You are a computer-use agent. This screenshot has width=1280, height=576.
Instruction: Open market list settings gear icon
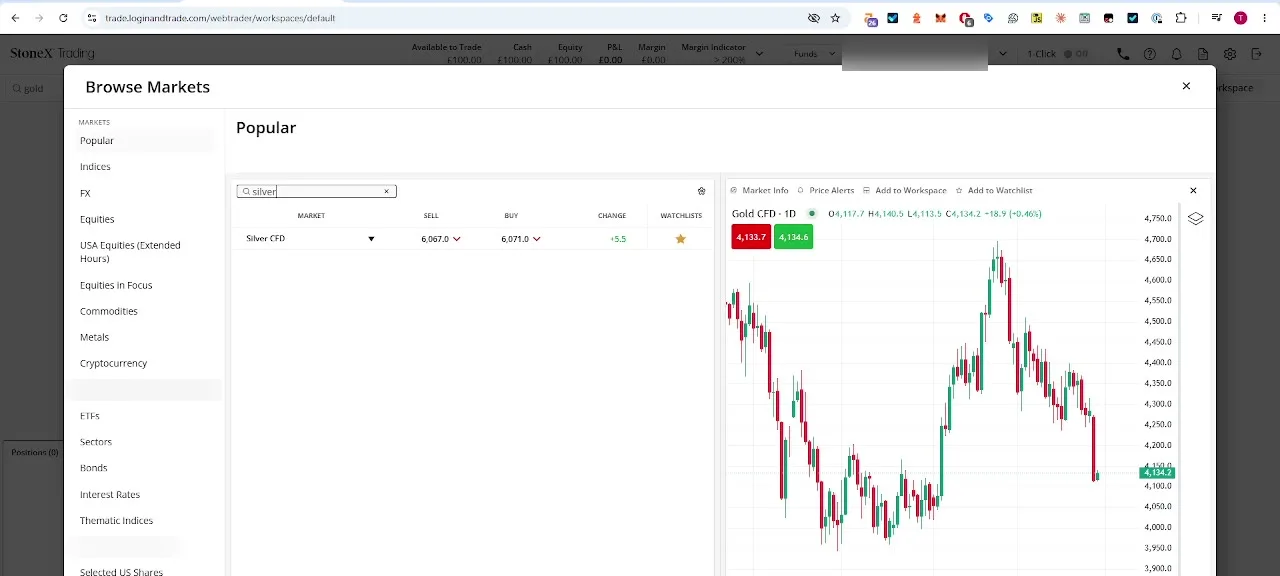point(701,191)
